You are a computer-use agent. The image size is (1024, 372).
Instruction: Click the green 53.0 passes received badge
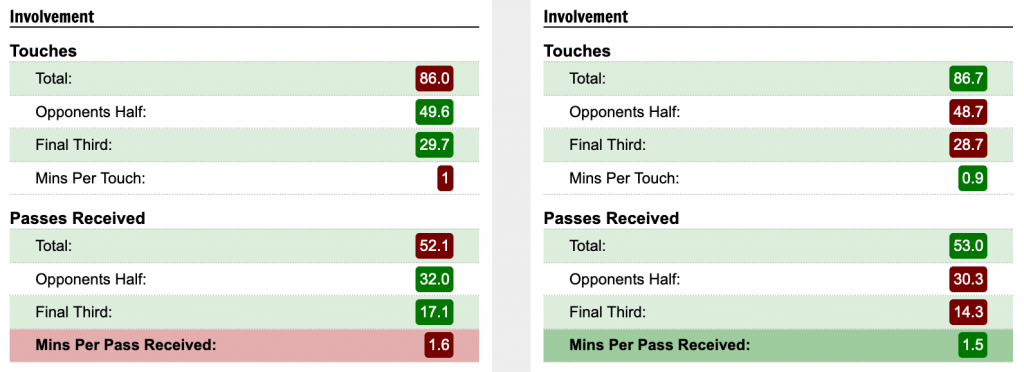968,246
